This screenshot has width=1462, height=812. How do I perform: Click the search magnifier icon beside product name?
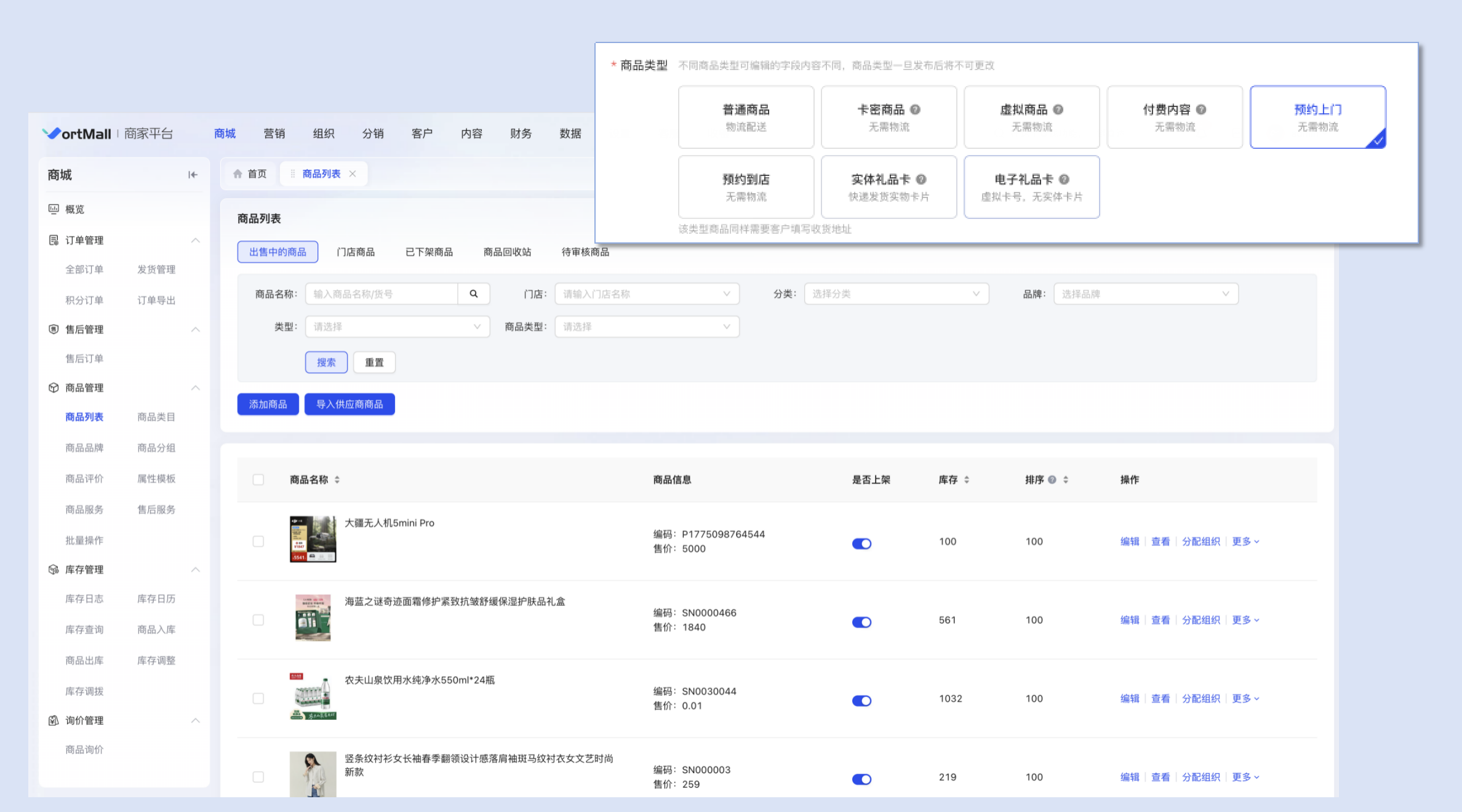point(473,294)
